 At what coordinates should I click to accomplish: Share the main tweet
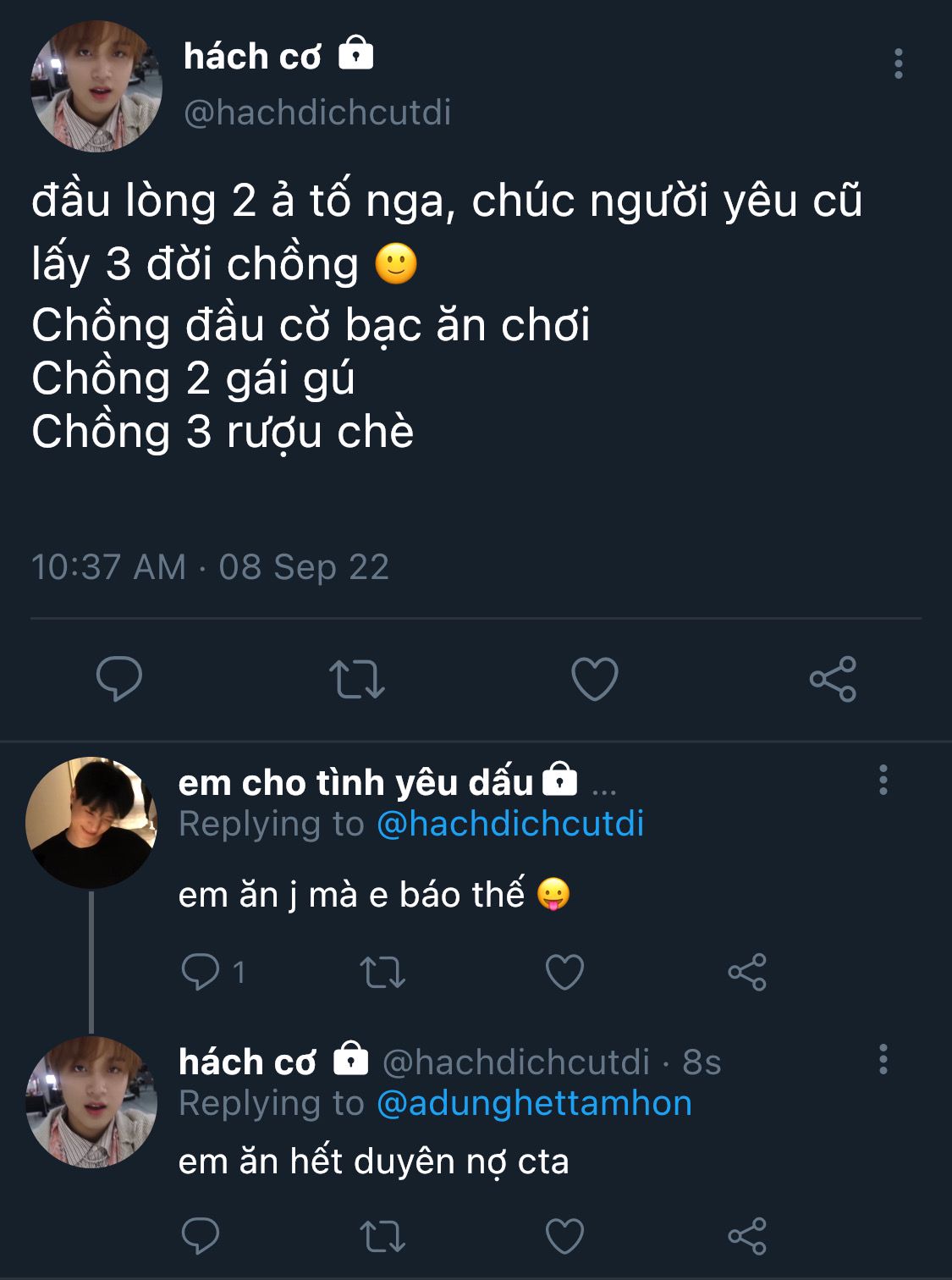[x=833, y=678]
